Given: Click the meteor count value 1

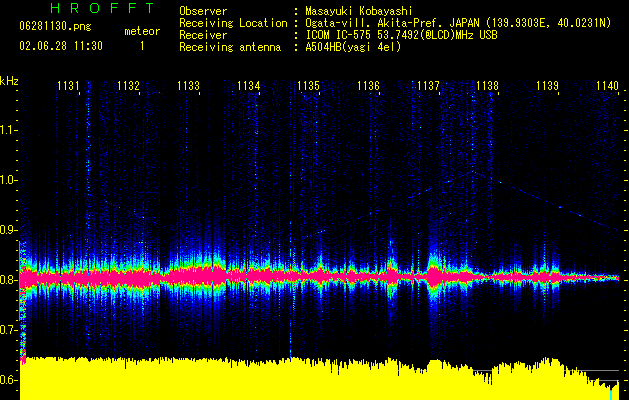Looking at the screenshot, I should coord(142,46).
